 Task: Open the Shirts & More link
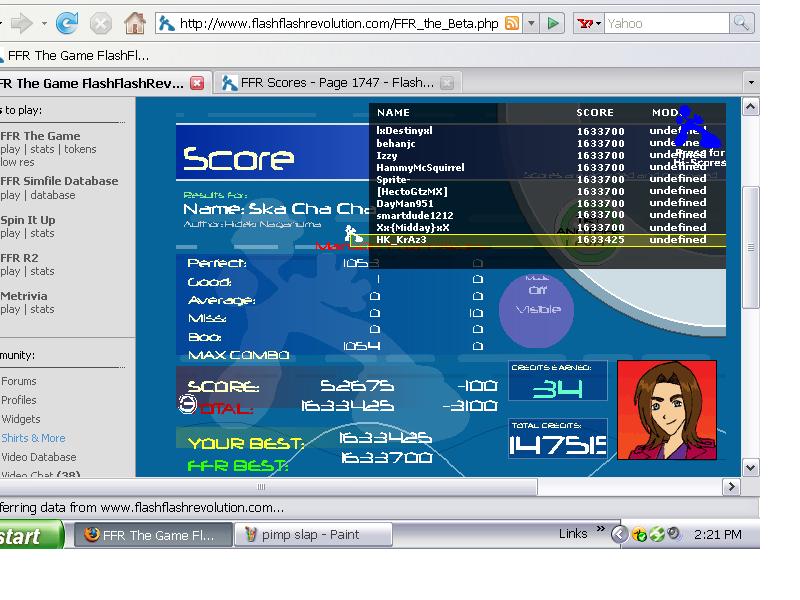33,438
